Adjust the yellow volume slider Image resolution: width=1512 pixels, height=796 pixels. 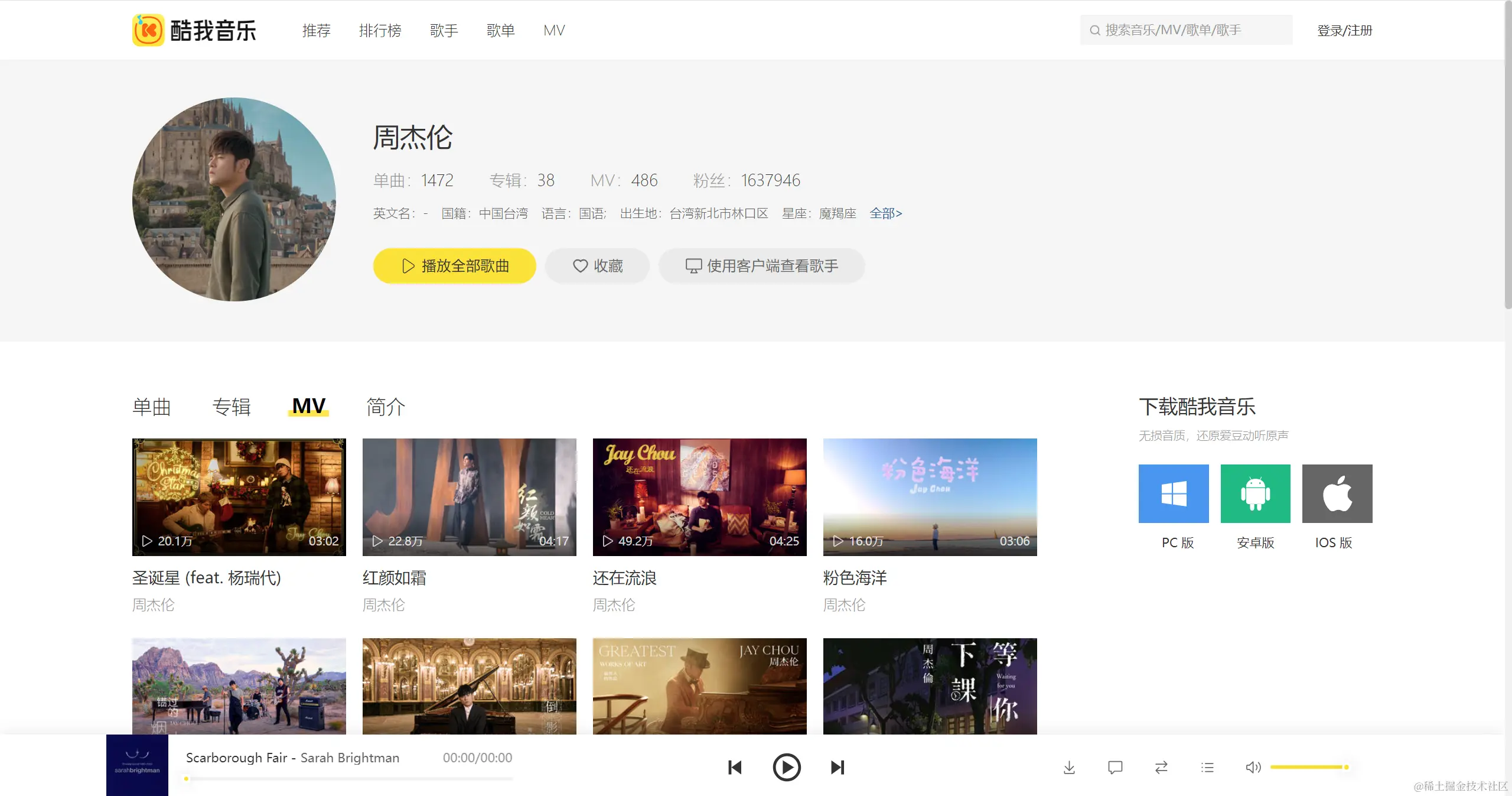pos(1308,767)
